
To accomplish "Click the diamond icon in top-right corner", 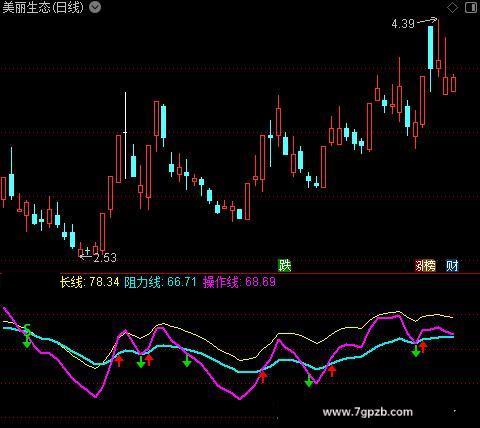I will pyautogui.click(x=452, y=7).
